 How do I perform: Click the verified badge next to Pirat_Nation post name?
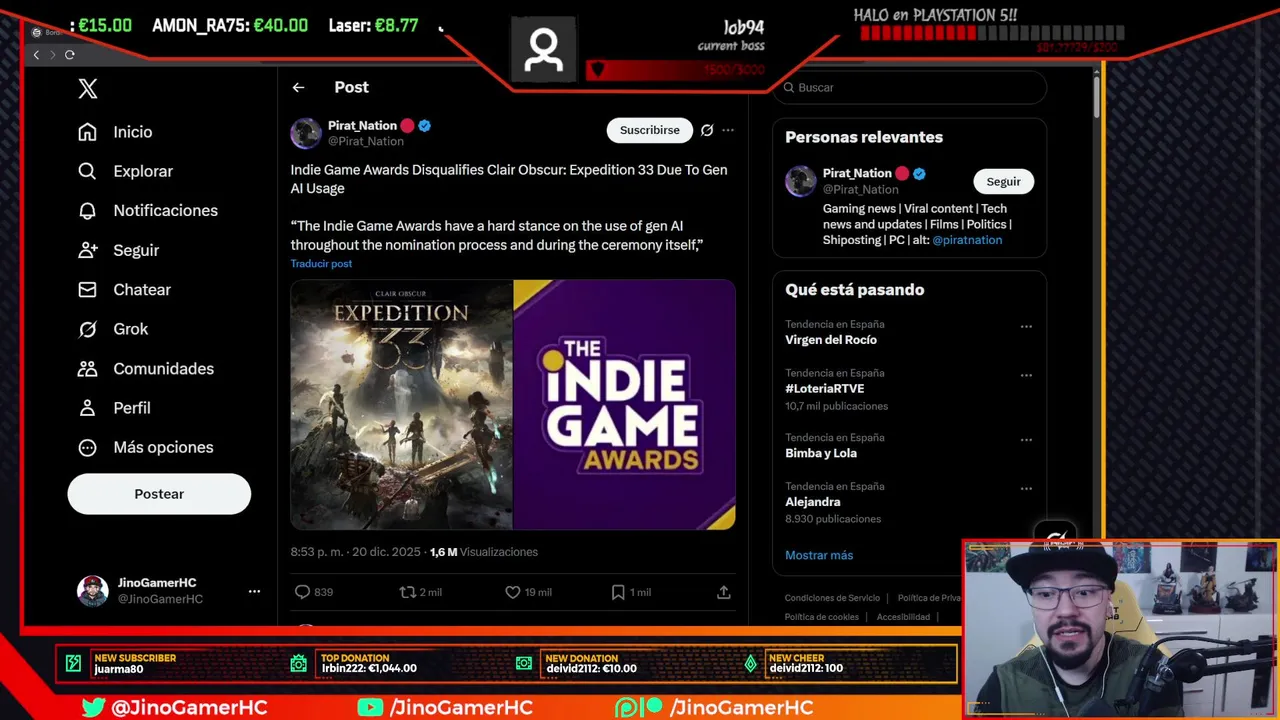[x=424, y=126]
